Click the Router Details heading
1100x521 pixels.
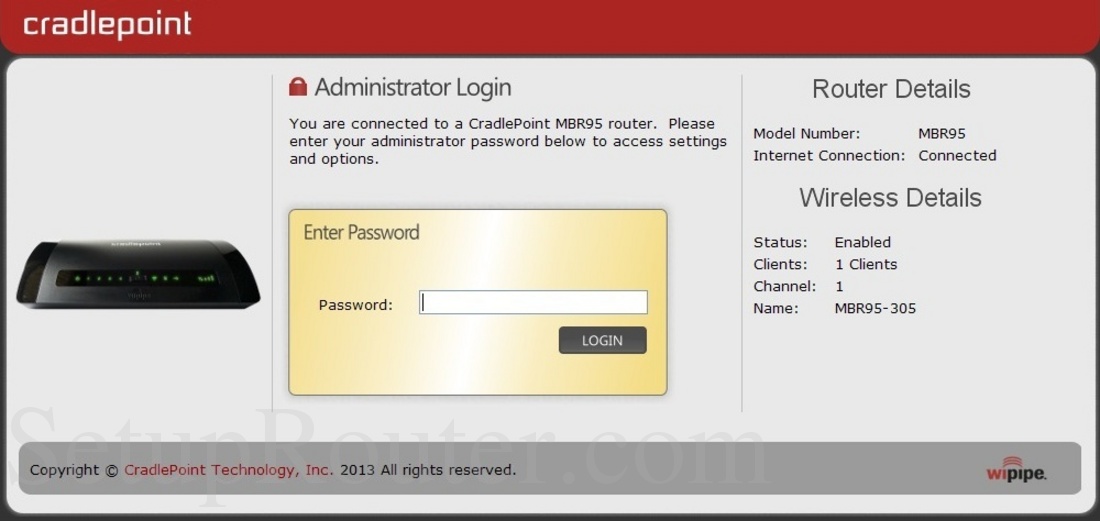click(x=891, y=89)
